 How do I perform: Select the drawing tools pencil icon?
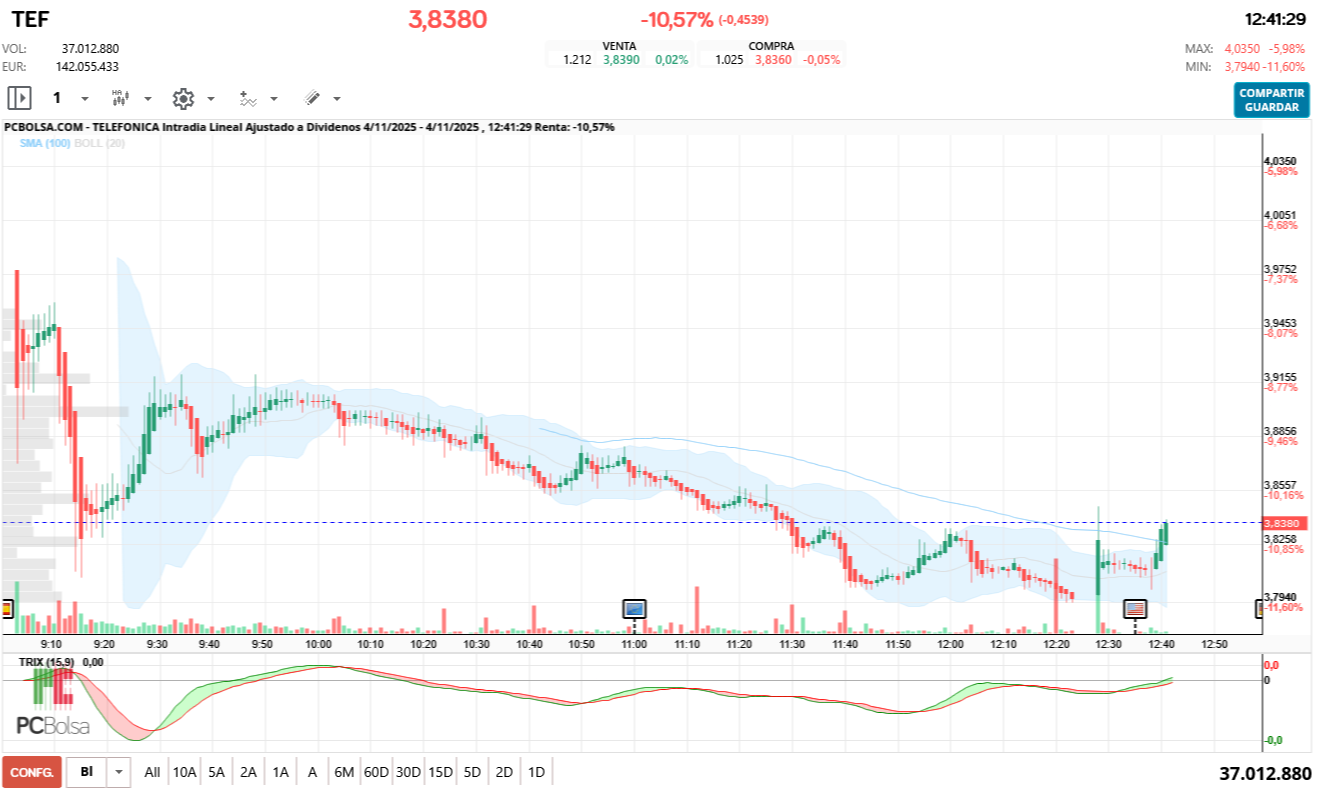click(311, 98)
